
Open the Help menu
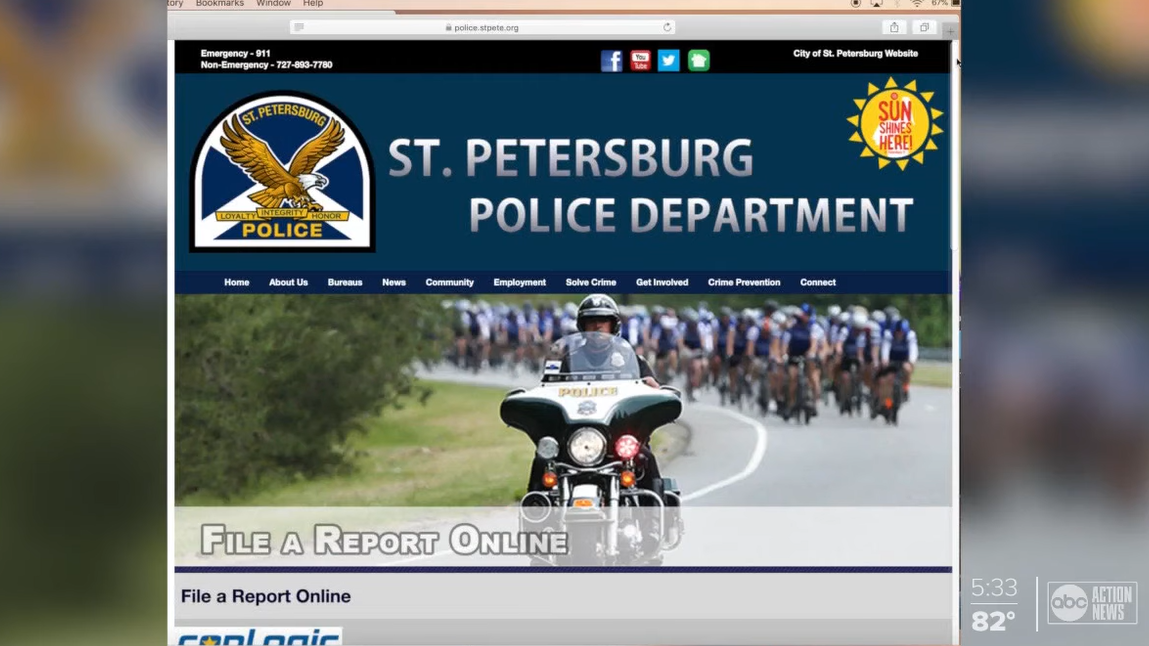[x=313, y=4]
